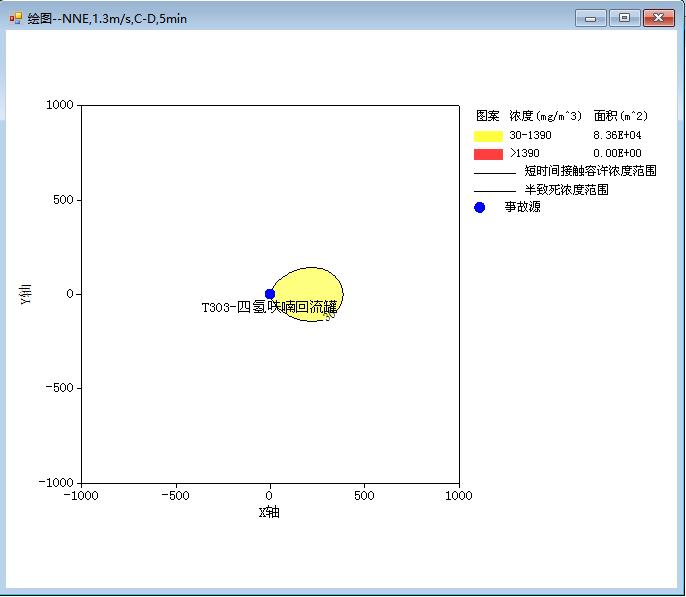Click the yellow 30-1390 legend swatch

(x=488, y=136)
